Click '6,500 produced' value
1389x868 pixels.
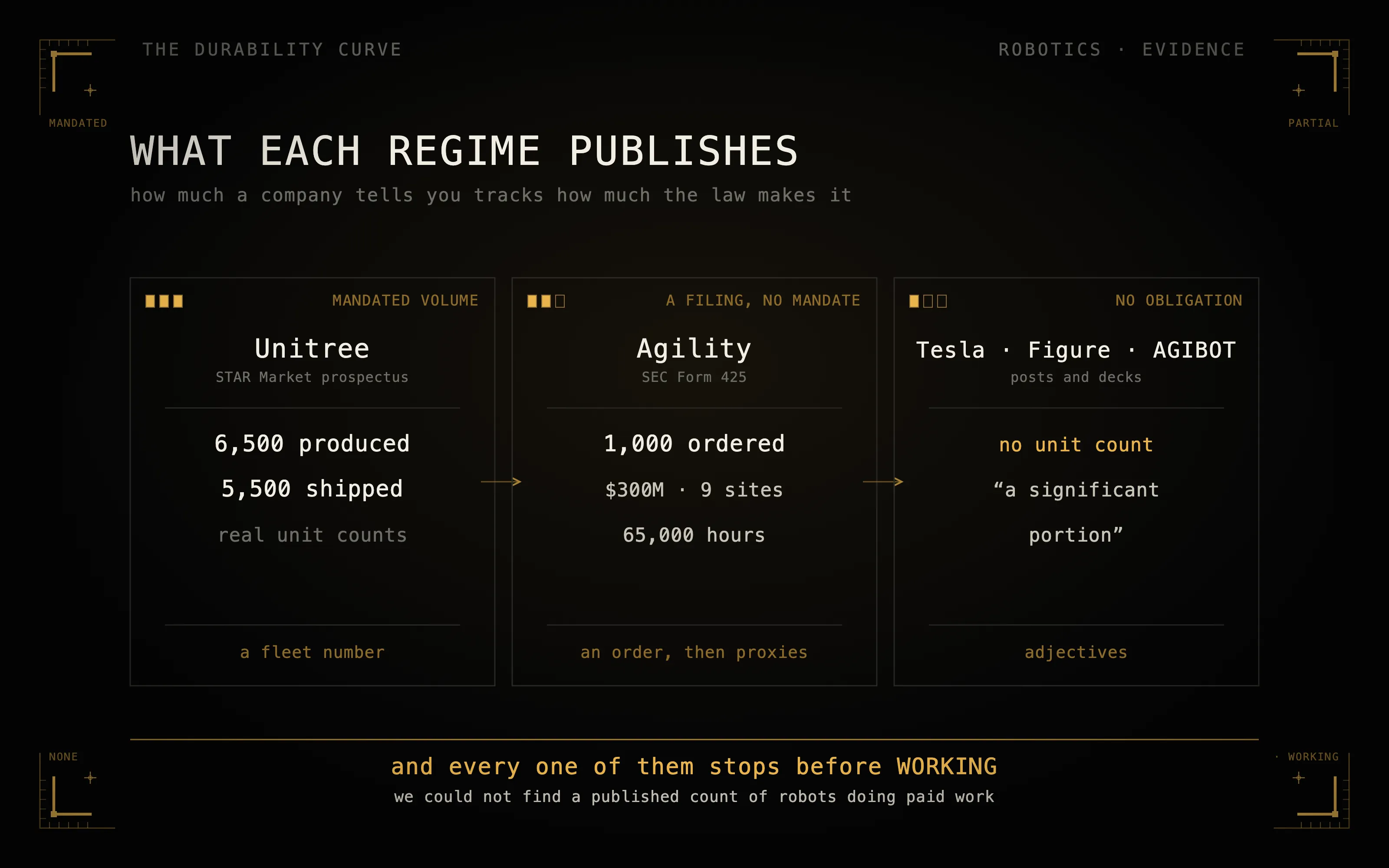pyautogui.click(x=312, y=444)
